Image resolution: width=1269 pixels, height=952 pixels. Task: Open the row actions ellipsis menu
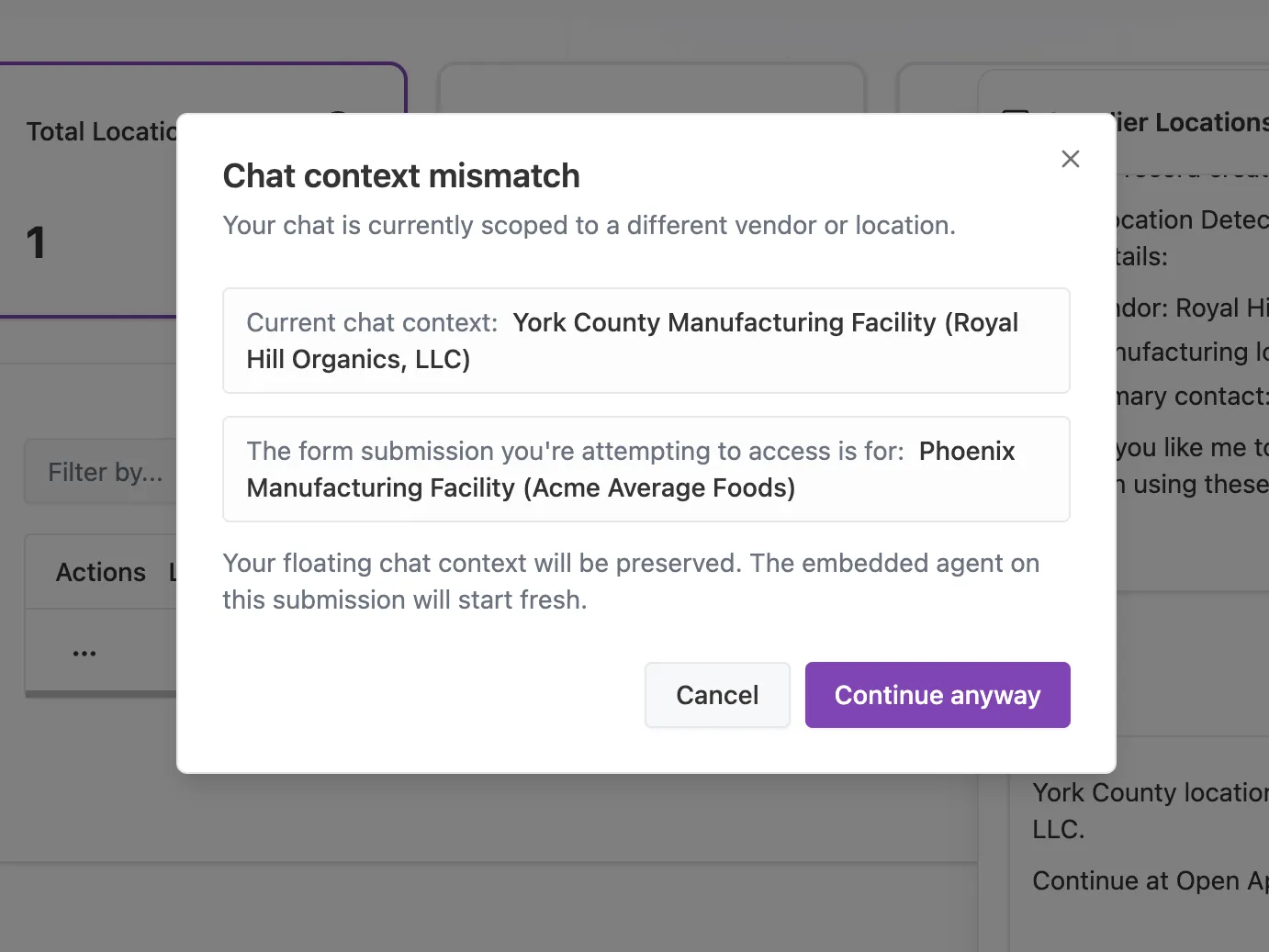click(84, 653)
